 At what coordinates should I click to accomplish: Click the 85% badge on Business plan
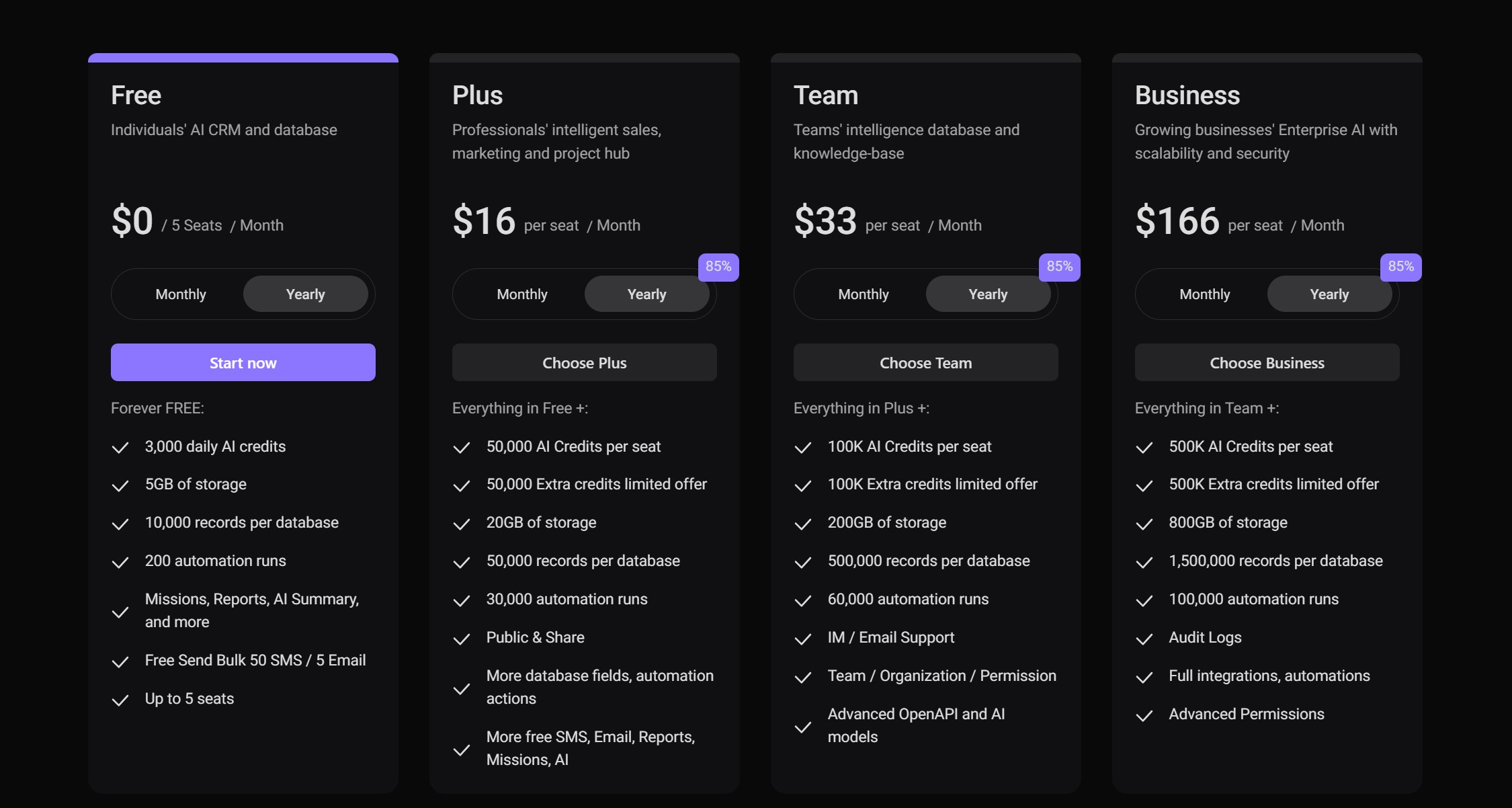tap(1401, 267)
